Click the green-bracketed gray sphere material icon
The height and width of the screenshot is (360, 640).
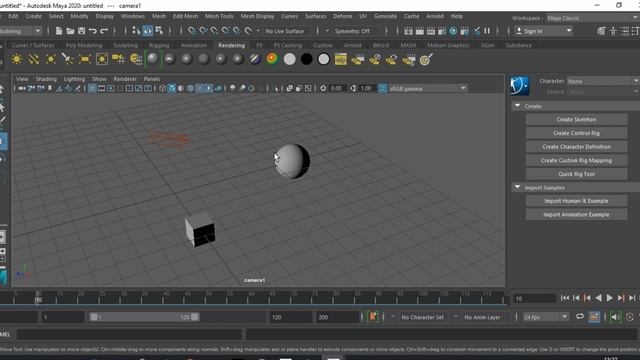click(x=153, y=59)
